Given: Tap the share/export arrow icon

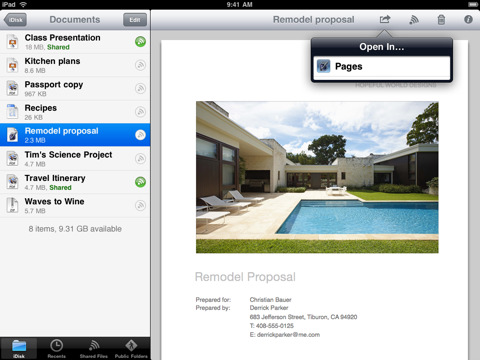Looking at the screenshot, I should [x=385, y=19].
